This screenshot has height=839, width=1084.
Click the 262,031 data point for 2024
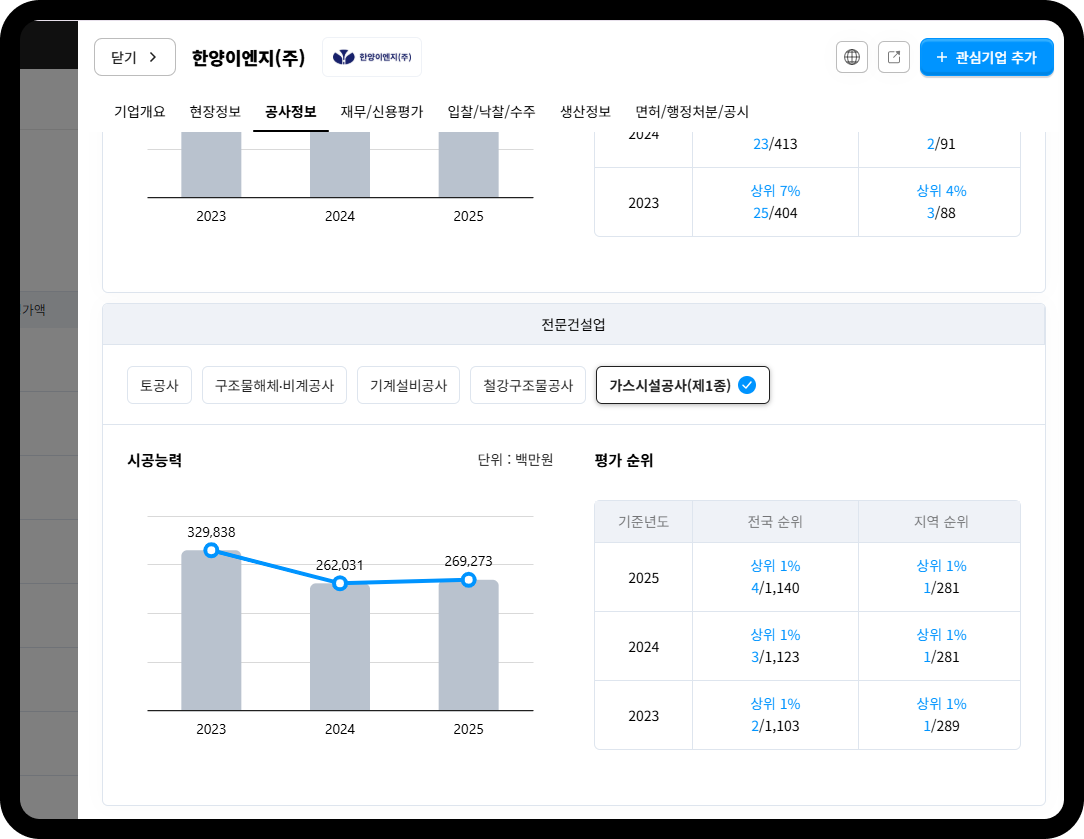pyautogui.click(x=340, y=583)
